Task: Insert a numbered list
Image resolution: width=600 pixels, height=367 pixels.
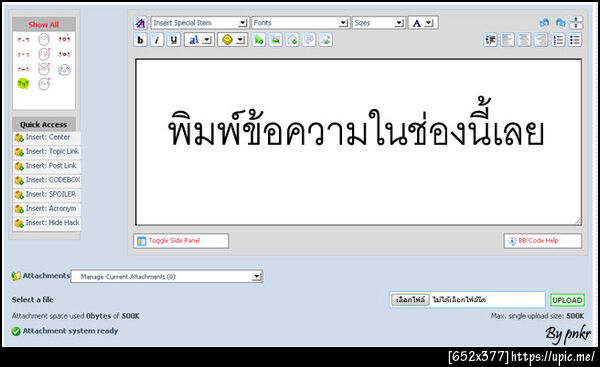Action: coord(558,40)
